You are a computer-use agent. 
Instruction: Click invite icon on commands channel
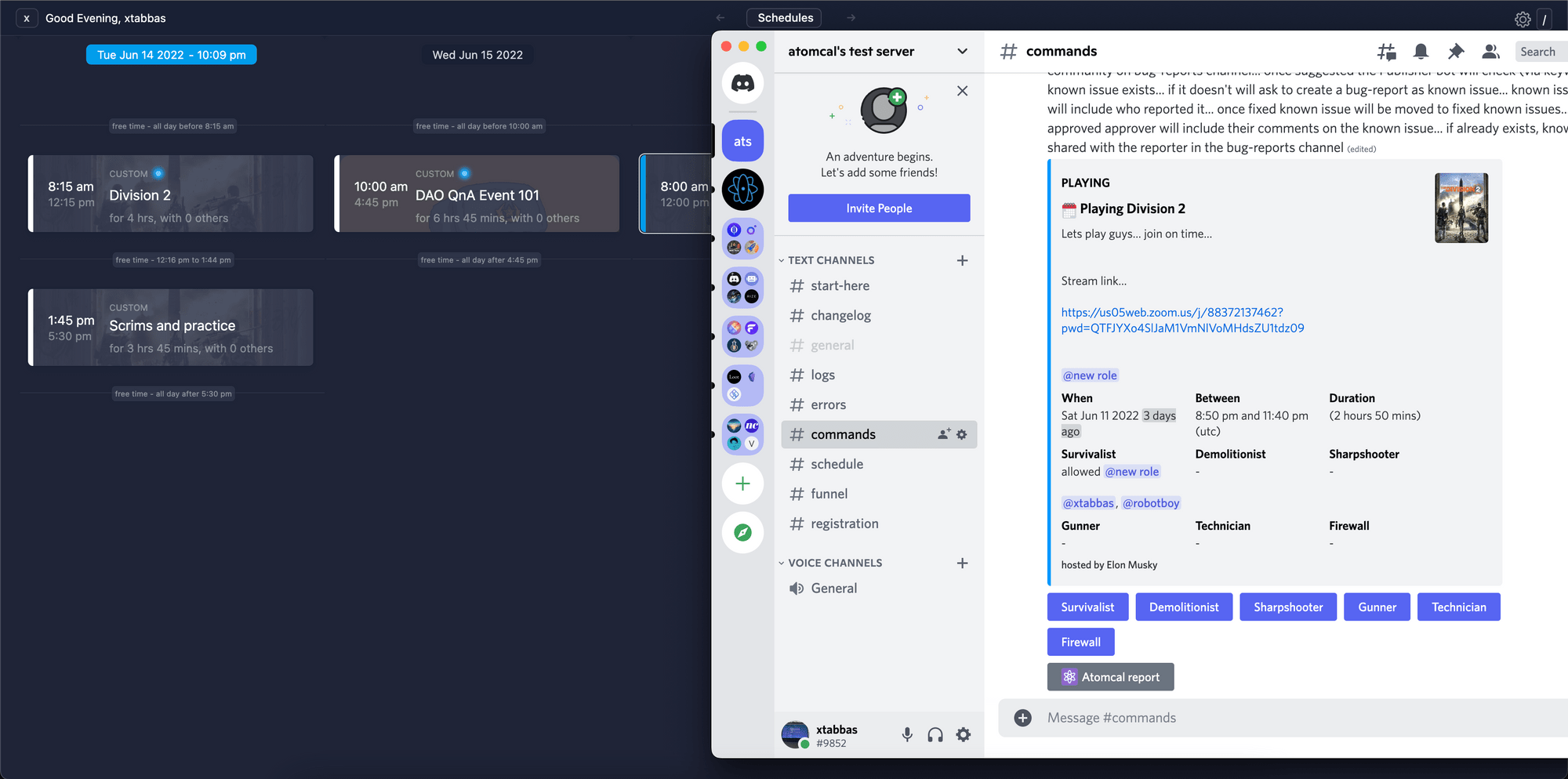pos(944,434)
